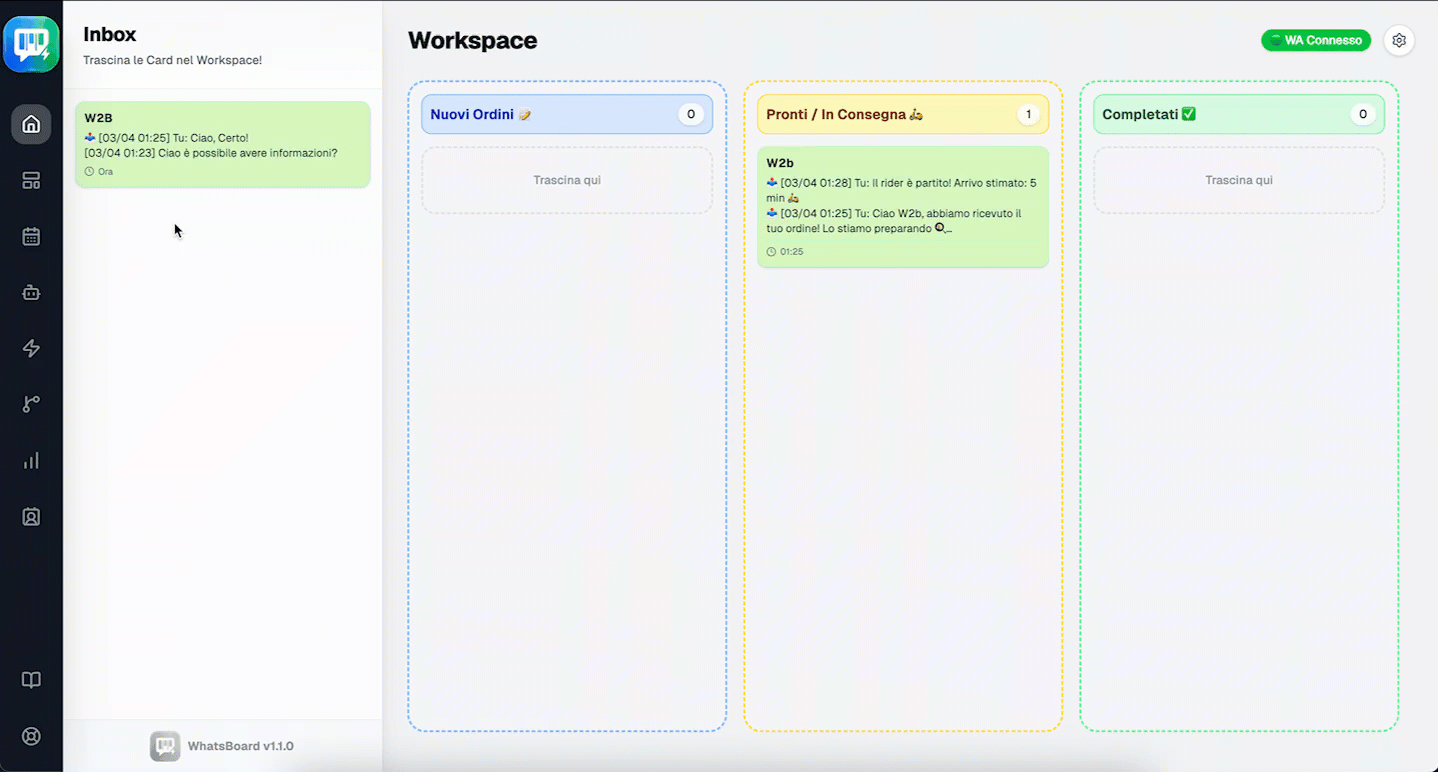This screenshot has width=1438, height=772.
Task: Click the Pronti / In Consegna column header
Action: (903, 114)
